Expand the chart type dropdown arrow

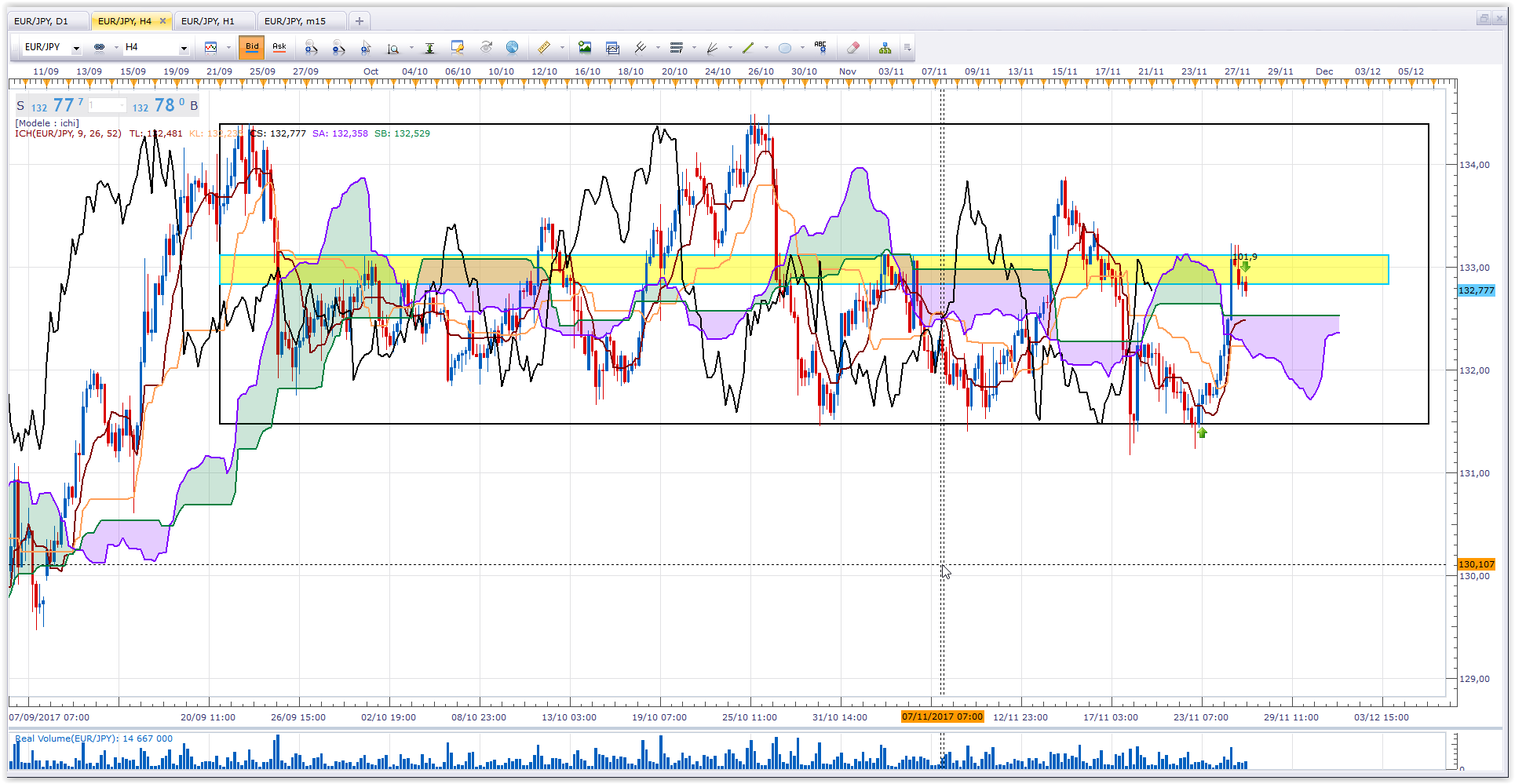tap(228, 48)
